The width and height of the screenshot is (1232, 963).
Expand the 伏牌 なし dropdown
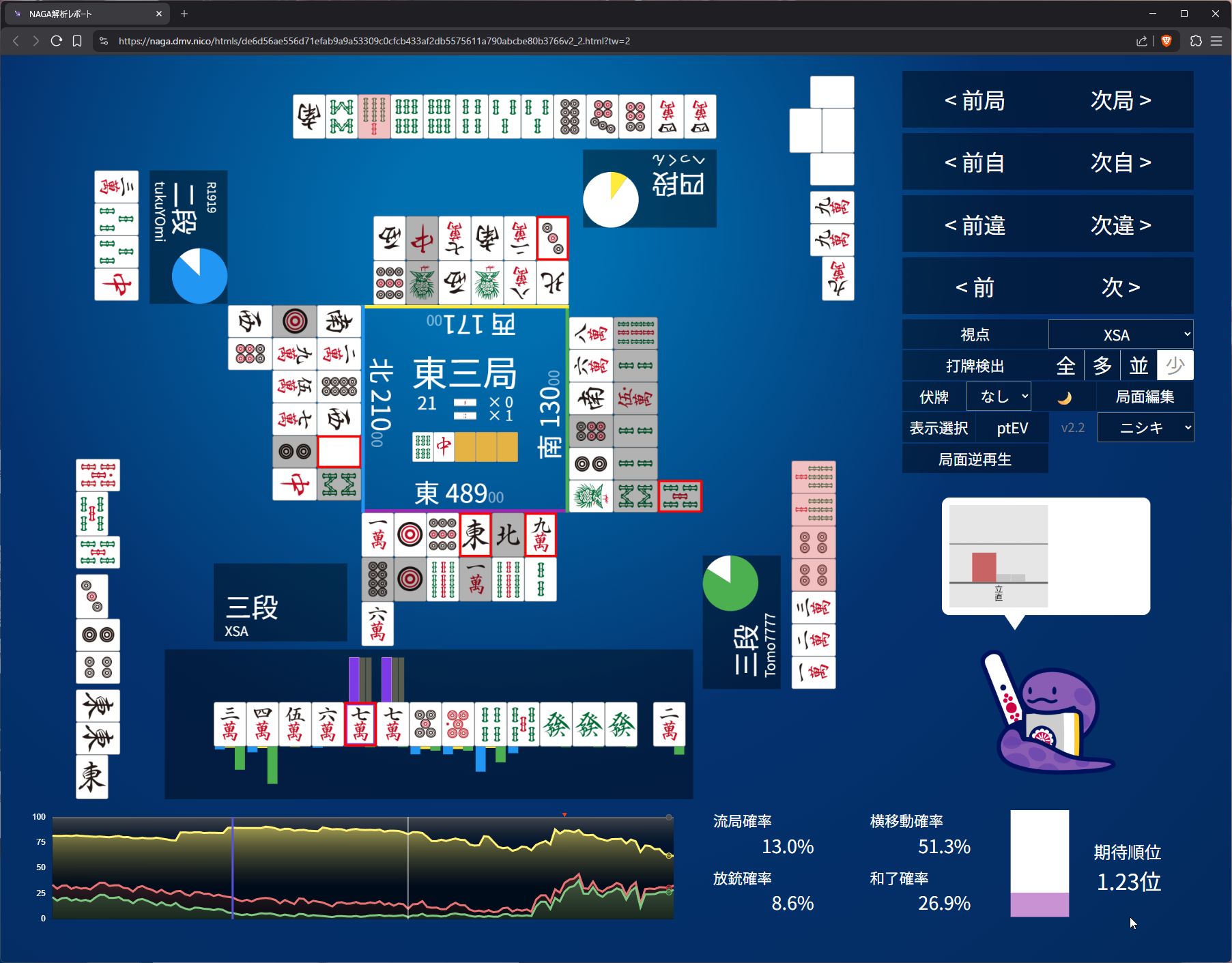(999, 397)
